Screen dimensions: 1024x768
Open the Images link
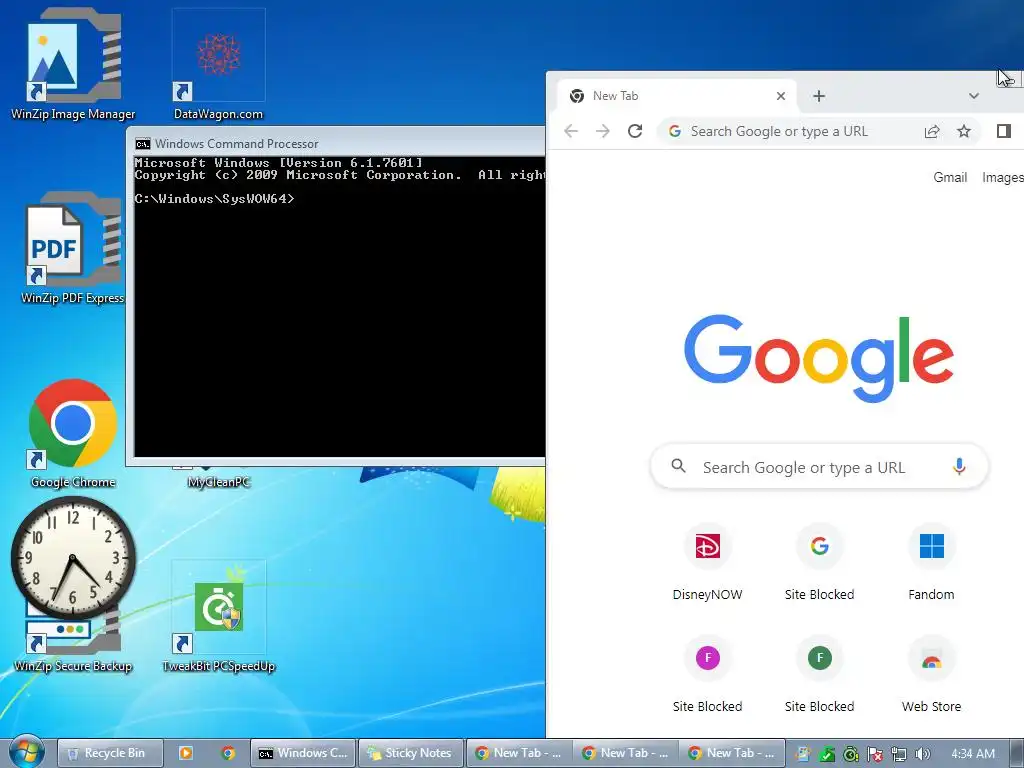(1003, 177)
